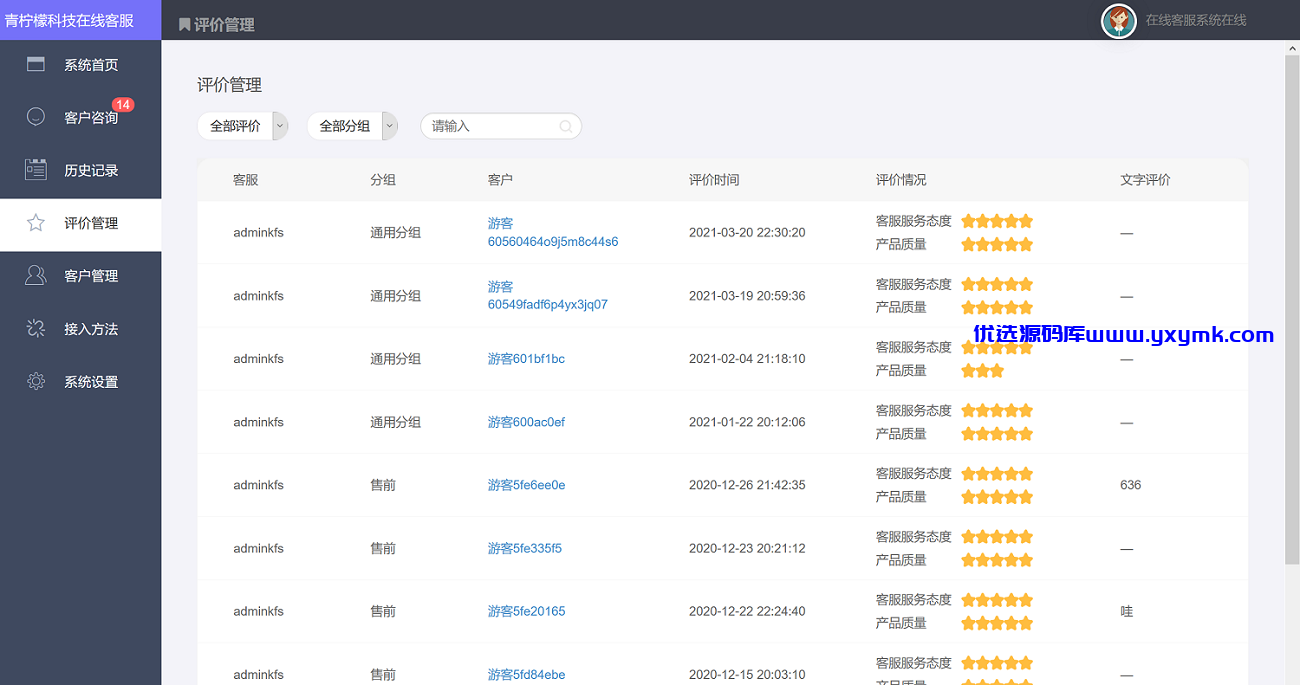Screen dimensions: 1300x685
Task: Open 历史记录 menu item
Action: (x=80, y=170)
